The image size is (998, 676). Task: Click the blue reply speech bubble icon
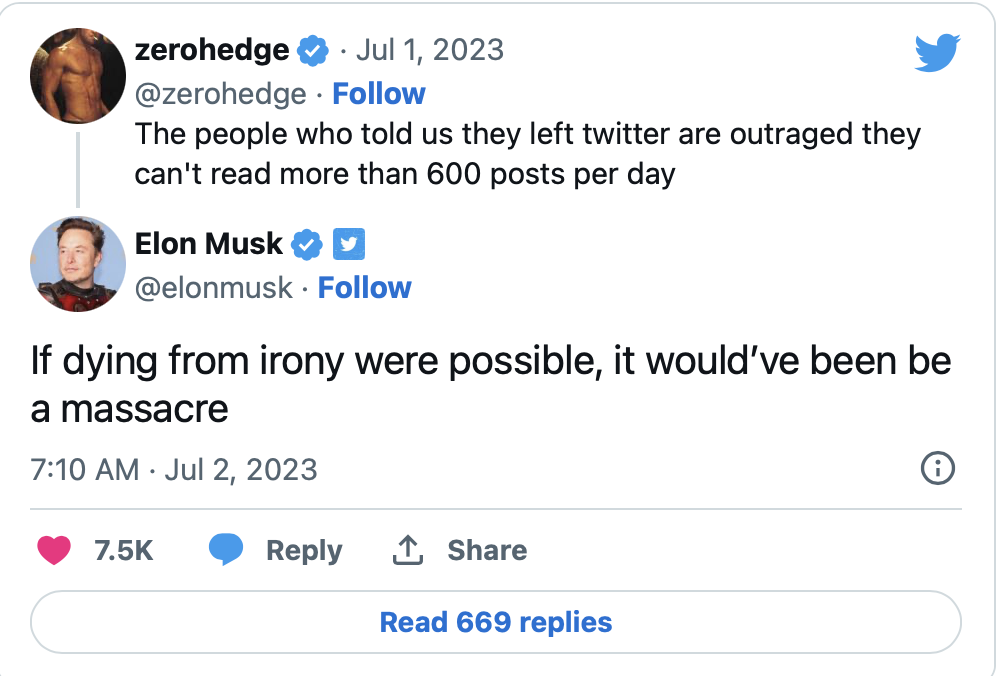[x=227, y=550]
